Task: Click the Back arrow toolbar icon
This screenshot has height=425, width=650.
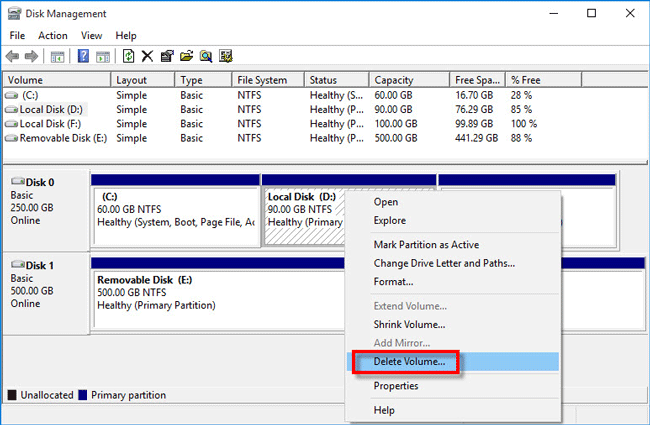Action: click(x=12, y=56)
